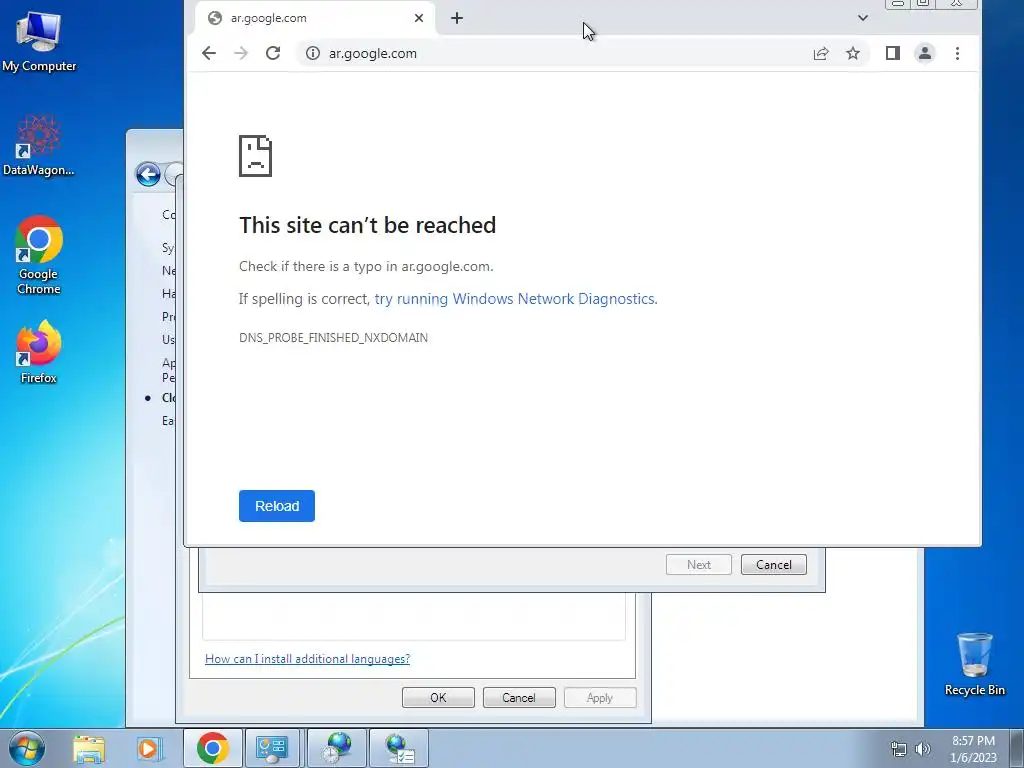Click Chrome's forward arrow

click(x=241, y=54)
